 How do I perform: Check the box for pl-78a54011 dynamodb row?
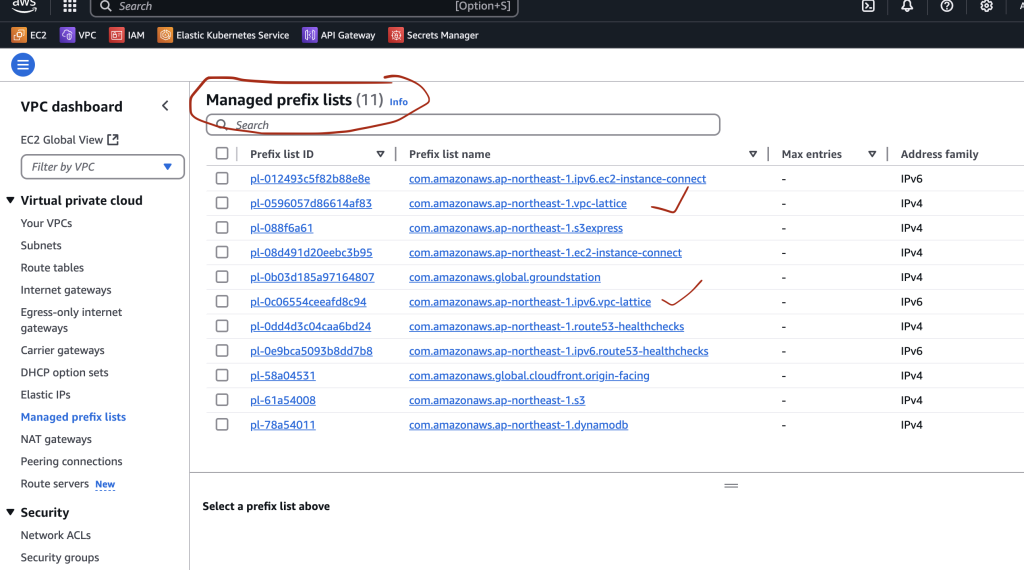tap(222, 425)
